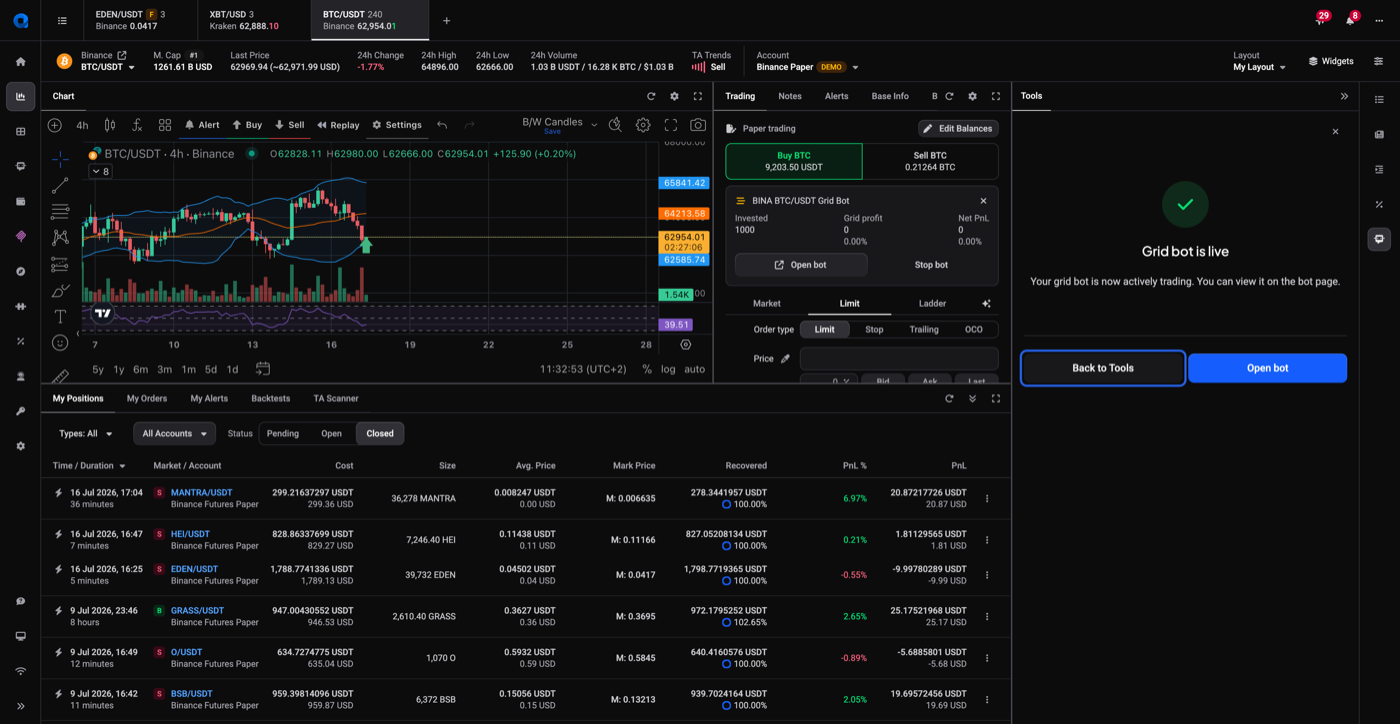Open the go-to-date calendar icon
The width and height of the screenshot is (1400, 724).
tap(263, 369)
